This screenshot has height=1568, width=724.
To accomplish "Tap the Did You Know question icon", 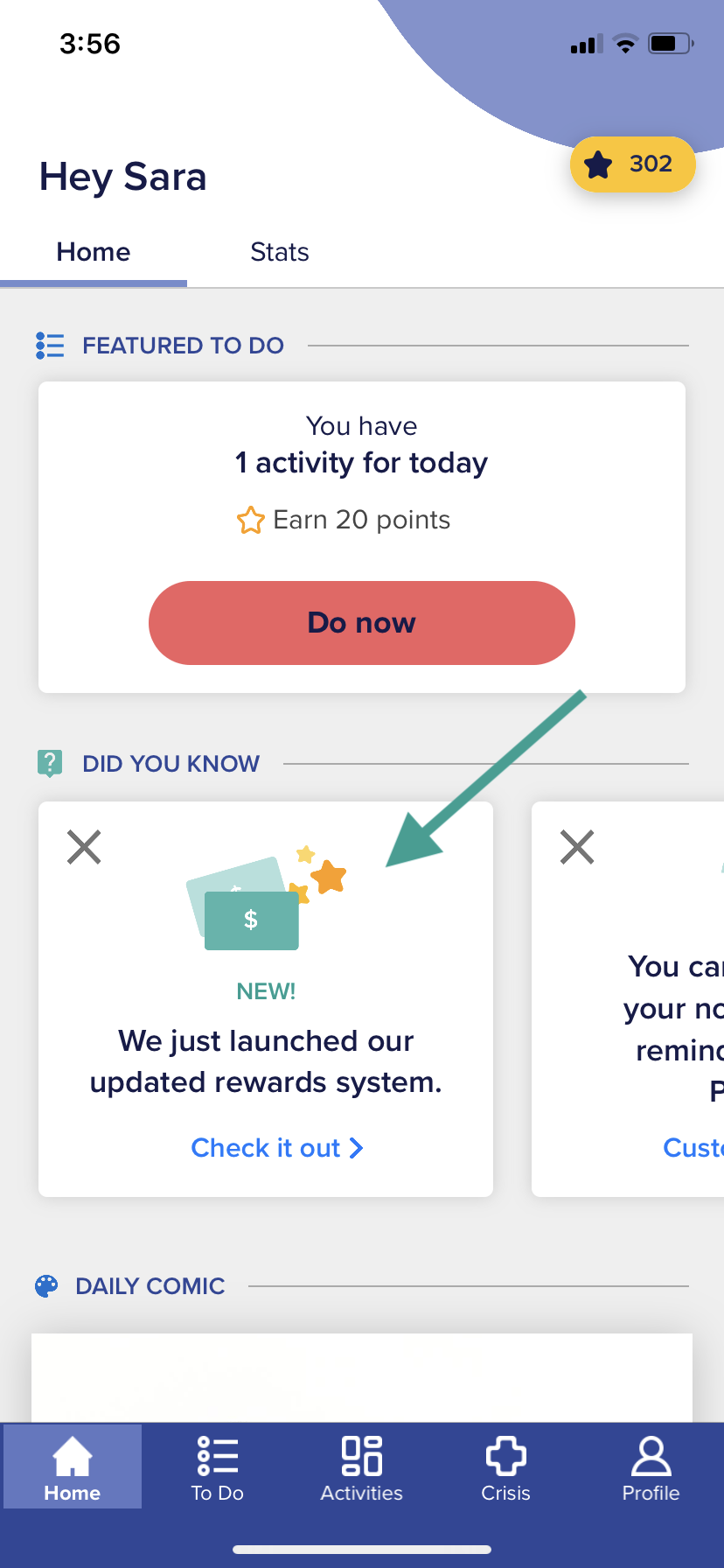I will coord(50,764).
